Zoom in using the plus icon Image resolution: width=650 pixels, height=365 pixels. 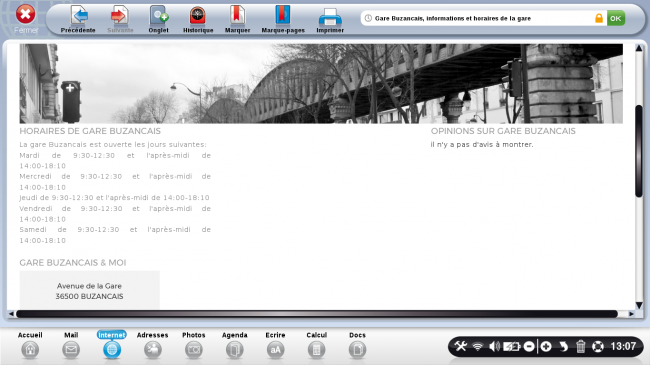546,346
